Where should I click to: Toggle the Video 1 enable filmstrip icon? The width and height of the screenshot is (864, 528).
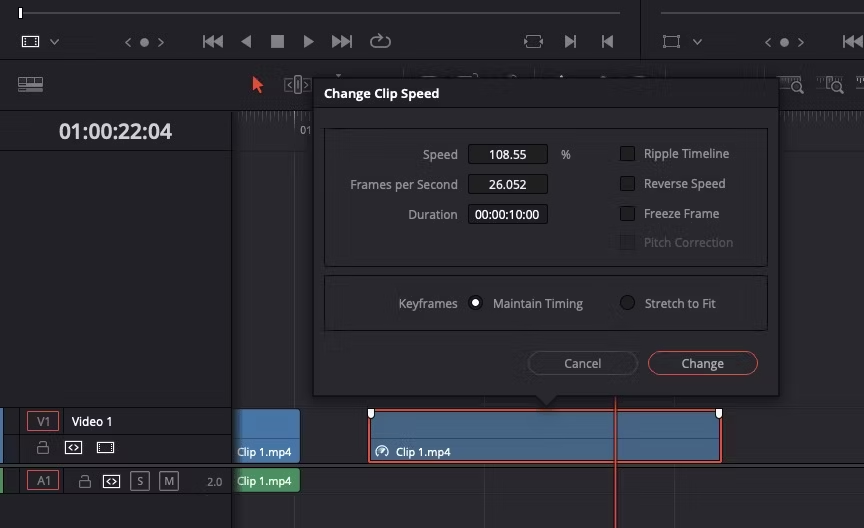click(x=105, y=448)
